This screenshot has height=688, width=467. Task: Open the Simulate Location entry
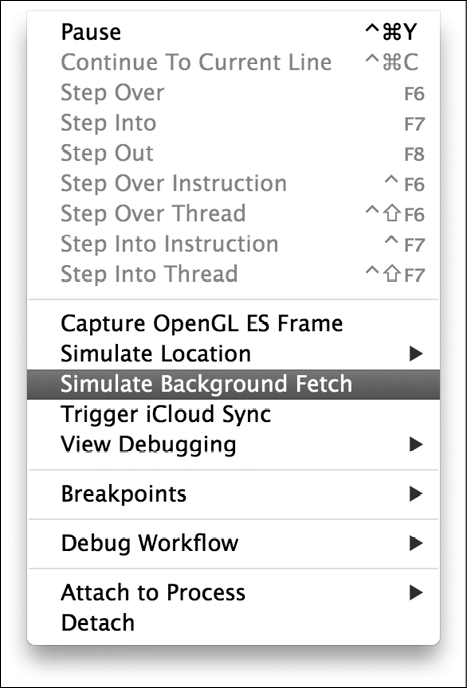pyautogui.click(x=233, y=354)
